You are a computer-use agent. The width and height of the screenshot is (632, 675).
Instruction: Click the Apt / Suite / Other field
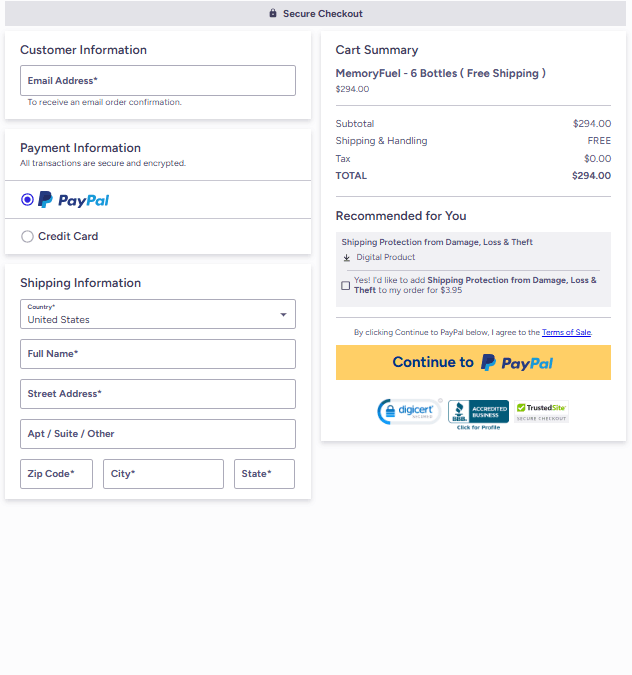158,434
